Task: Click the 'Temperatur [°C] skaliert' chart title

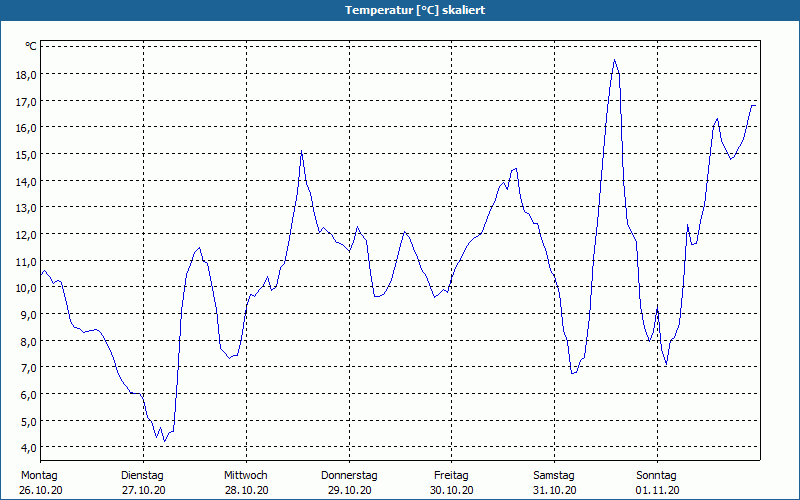Action: click(x=415, y=10)
